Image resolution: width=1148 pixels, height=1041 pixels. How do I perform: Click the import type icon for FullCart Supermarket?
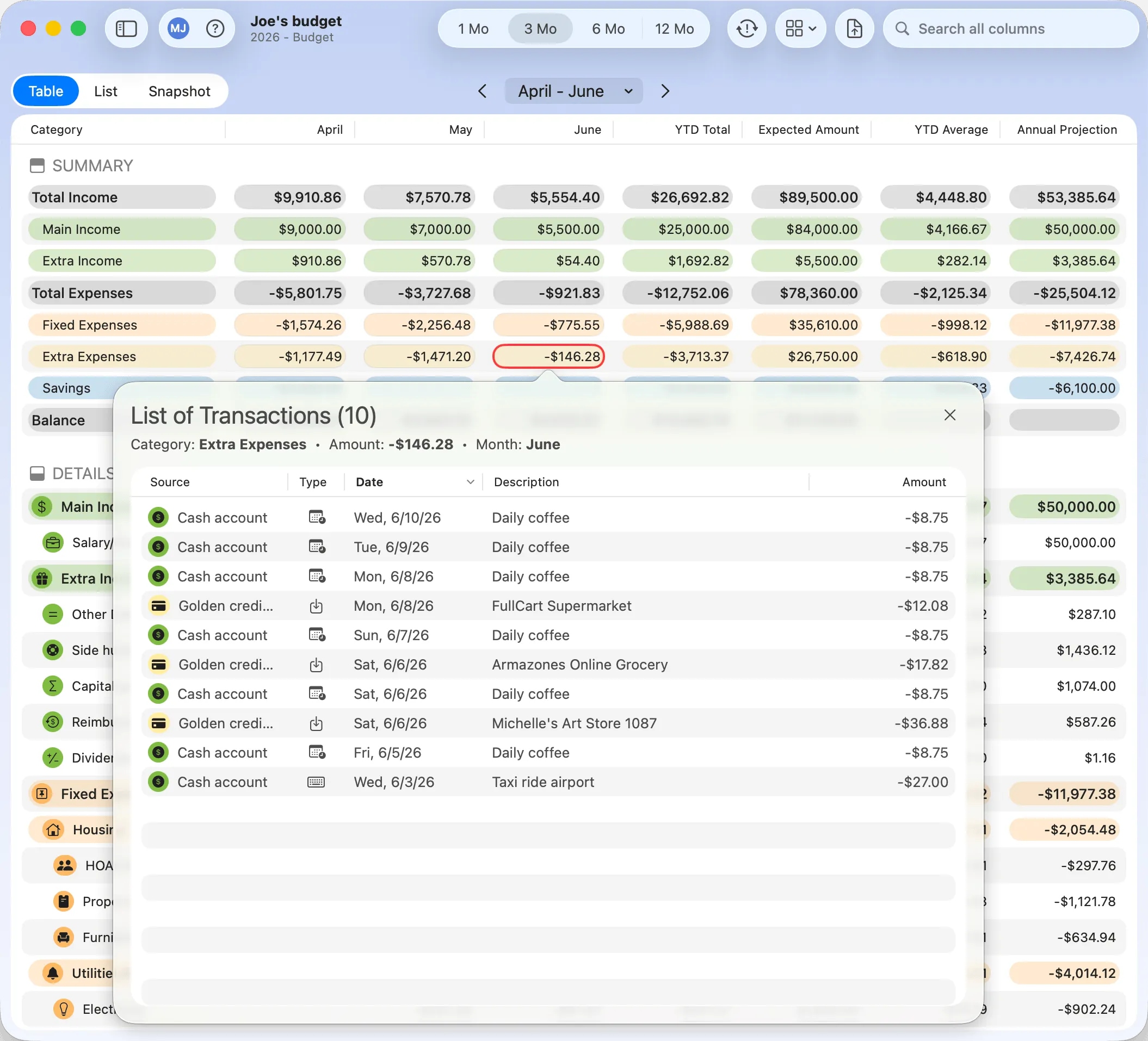317,605
